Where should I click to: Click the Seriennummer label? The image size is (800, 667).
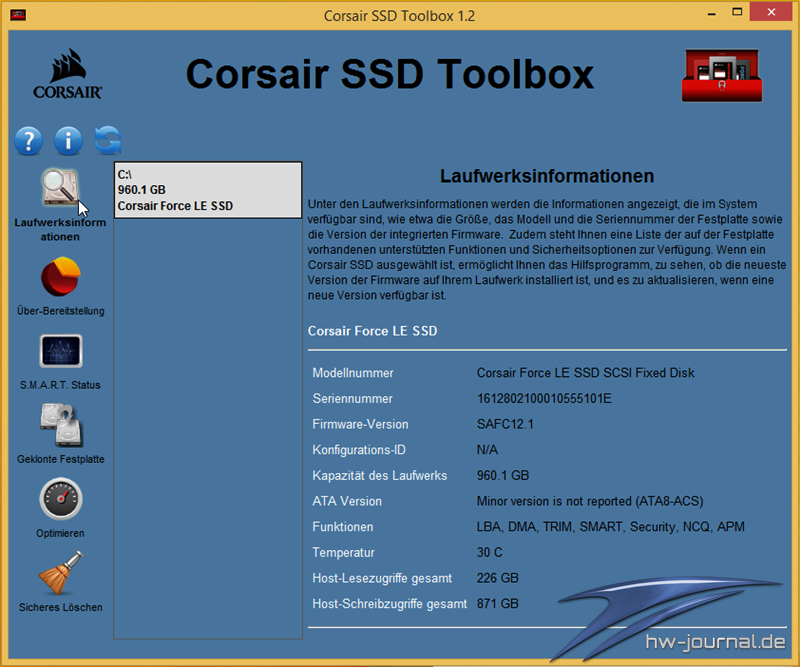pyautogui.click(x=353, y=399)
